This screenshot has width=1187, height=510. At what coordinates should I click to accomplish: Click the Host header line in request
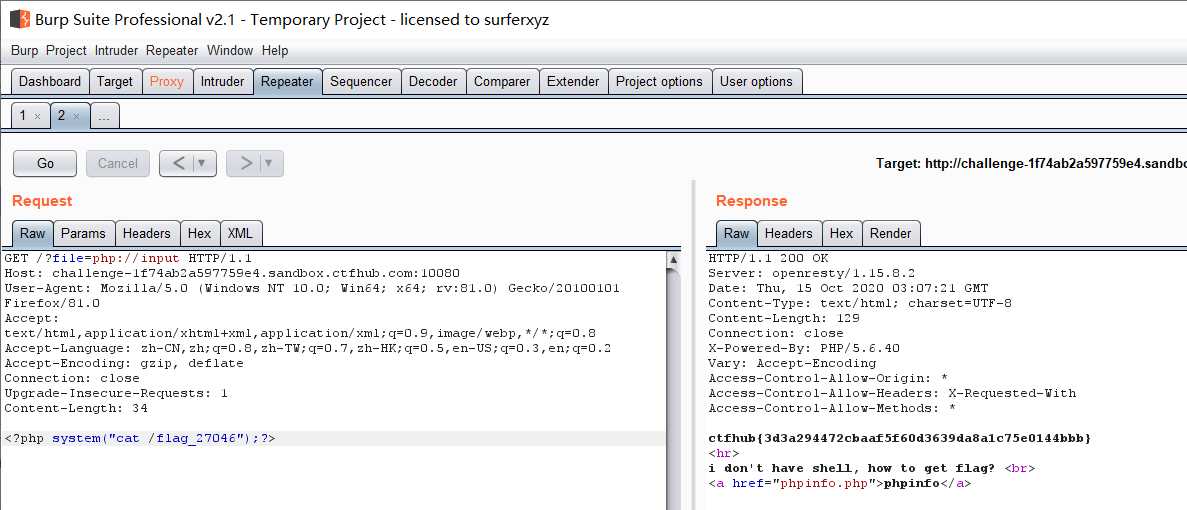pyautogui.click(x=232, y=273)
